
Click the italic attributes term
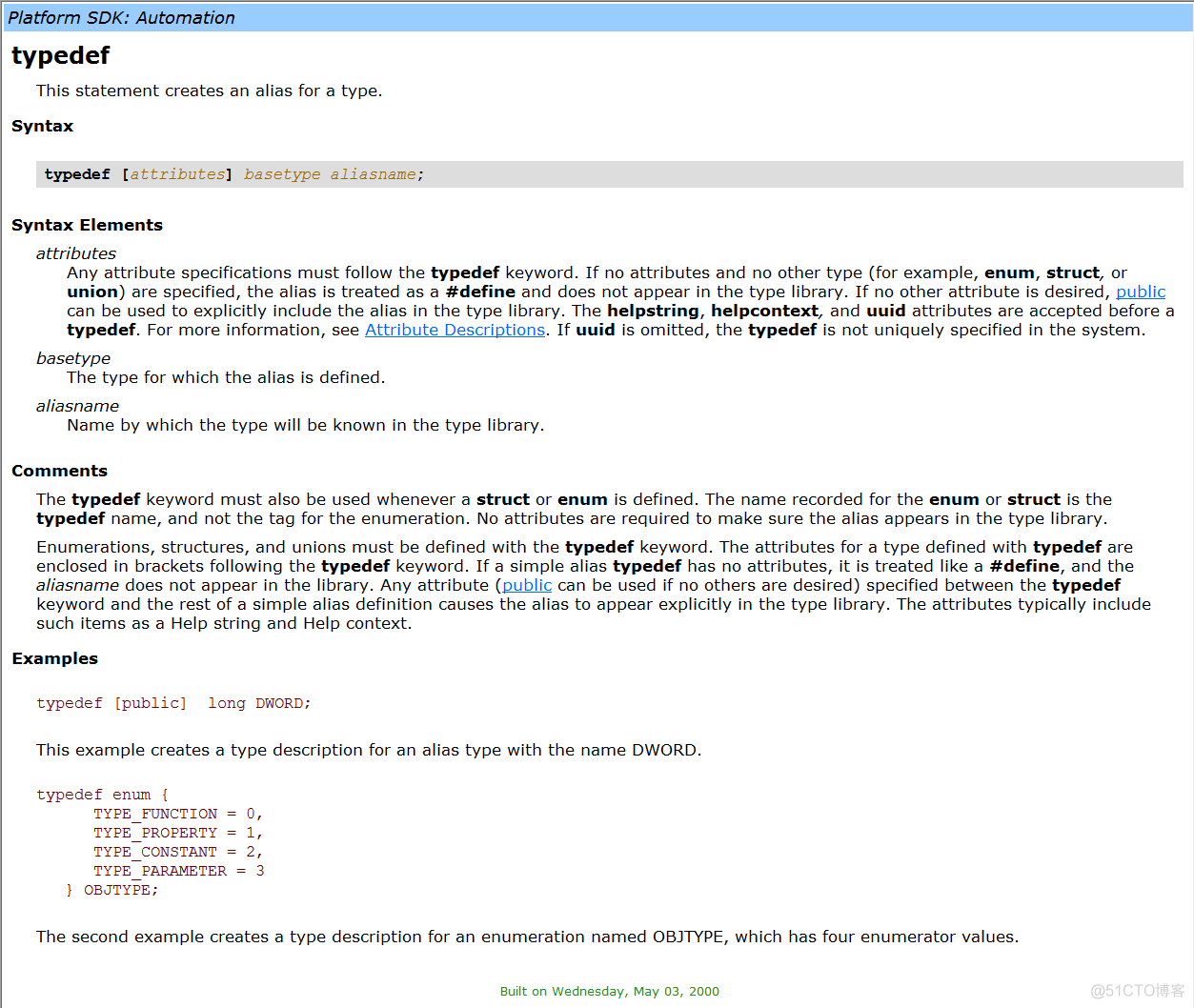coord(76,253)
